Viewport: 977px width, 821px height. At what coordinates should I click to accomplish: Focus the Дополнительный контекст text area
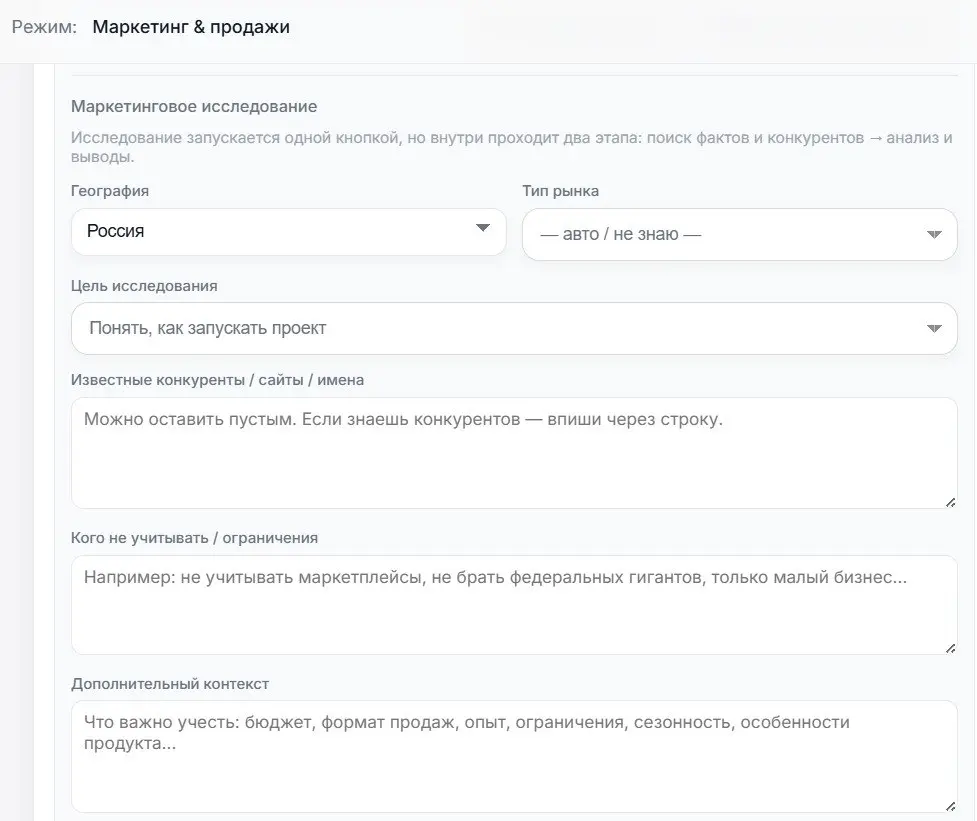tap(514, 756)
